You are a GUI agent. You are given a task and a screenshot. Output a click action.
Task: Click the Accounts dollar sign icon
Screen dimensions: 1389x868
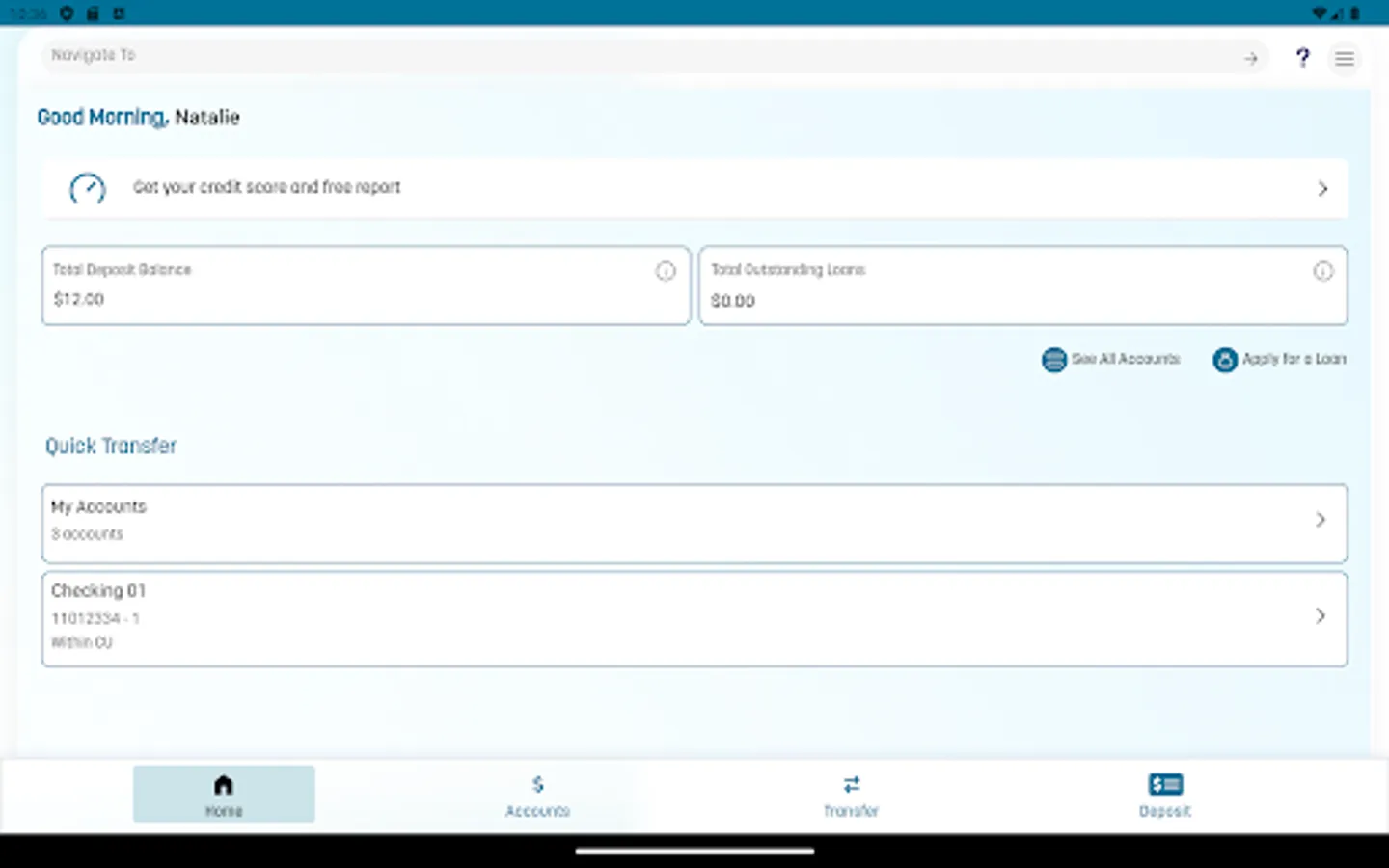coord(537,783)
